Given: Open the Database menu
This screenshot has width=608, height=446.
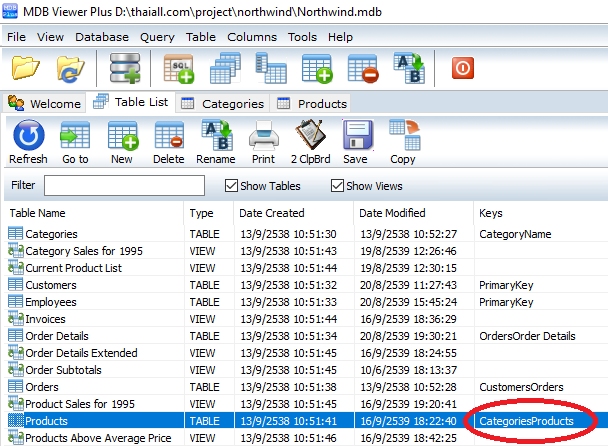Looking at the screenshot, I should 102,37.
